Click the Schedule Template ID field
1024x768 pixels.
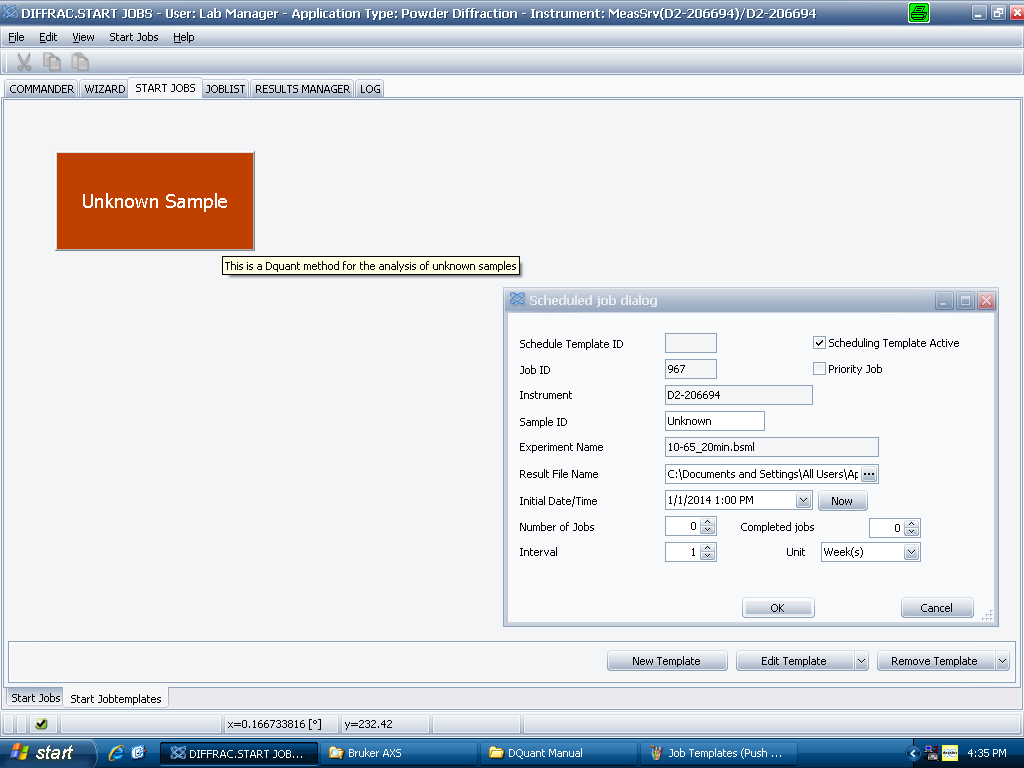690,343
